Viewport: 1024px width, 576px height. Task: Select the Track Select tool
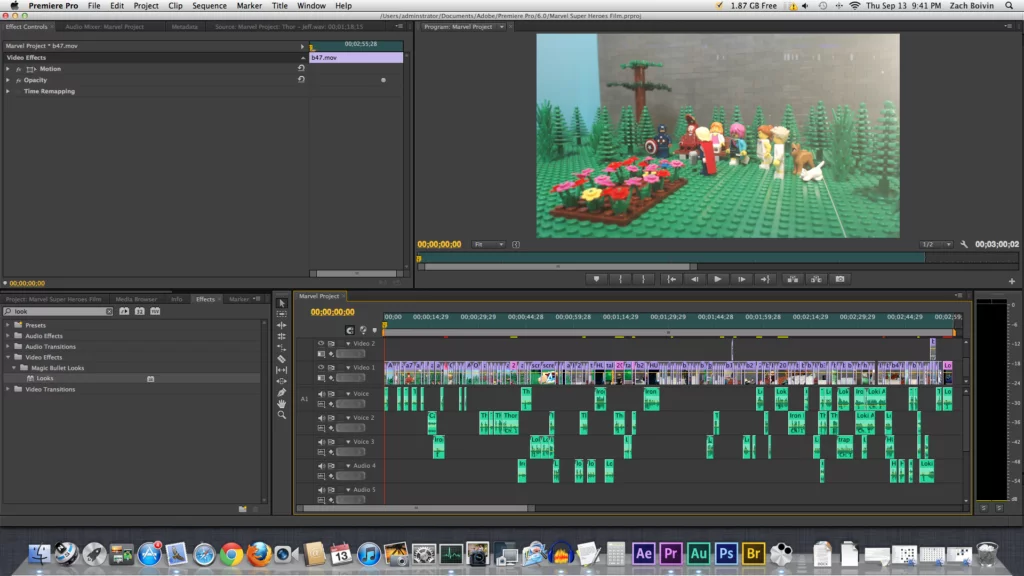[x=281, y=314]
